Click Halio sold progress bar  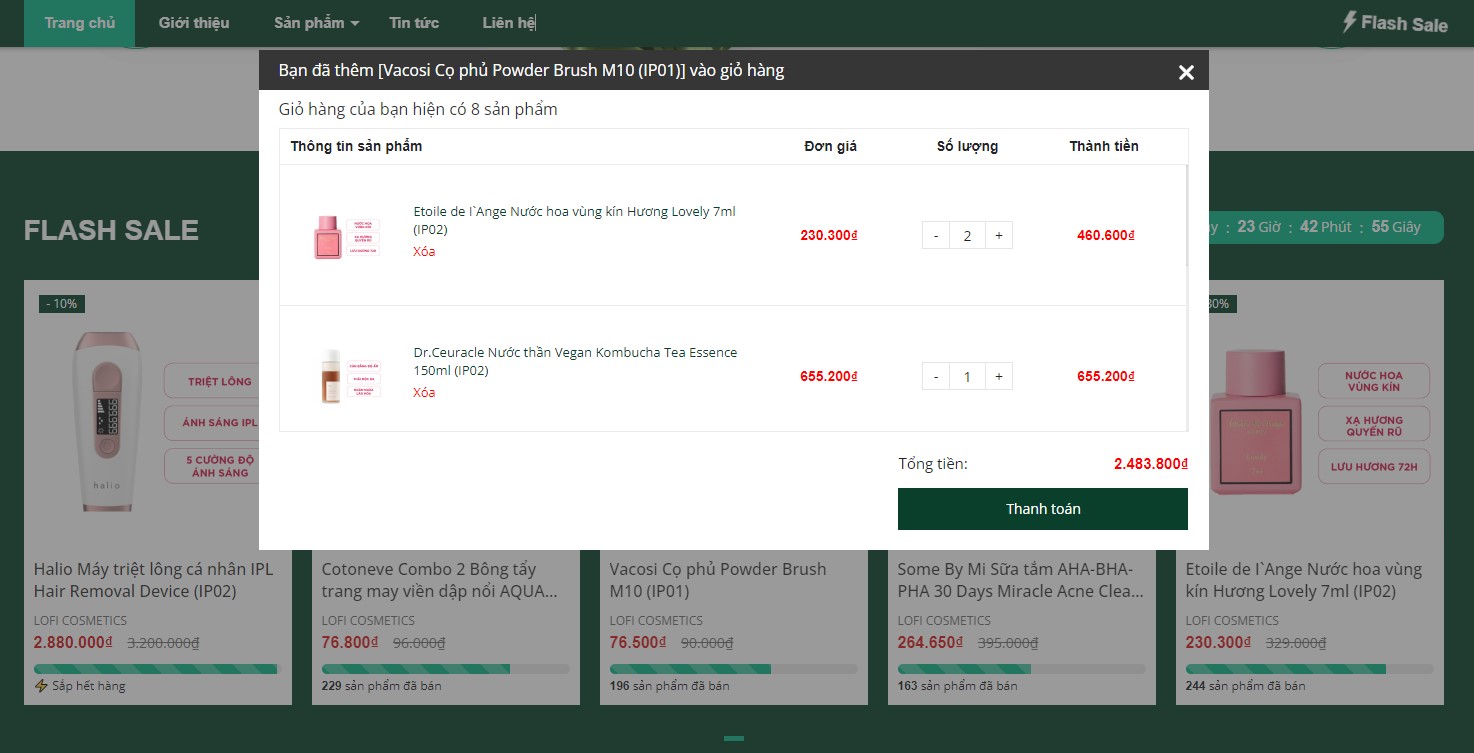158,669
